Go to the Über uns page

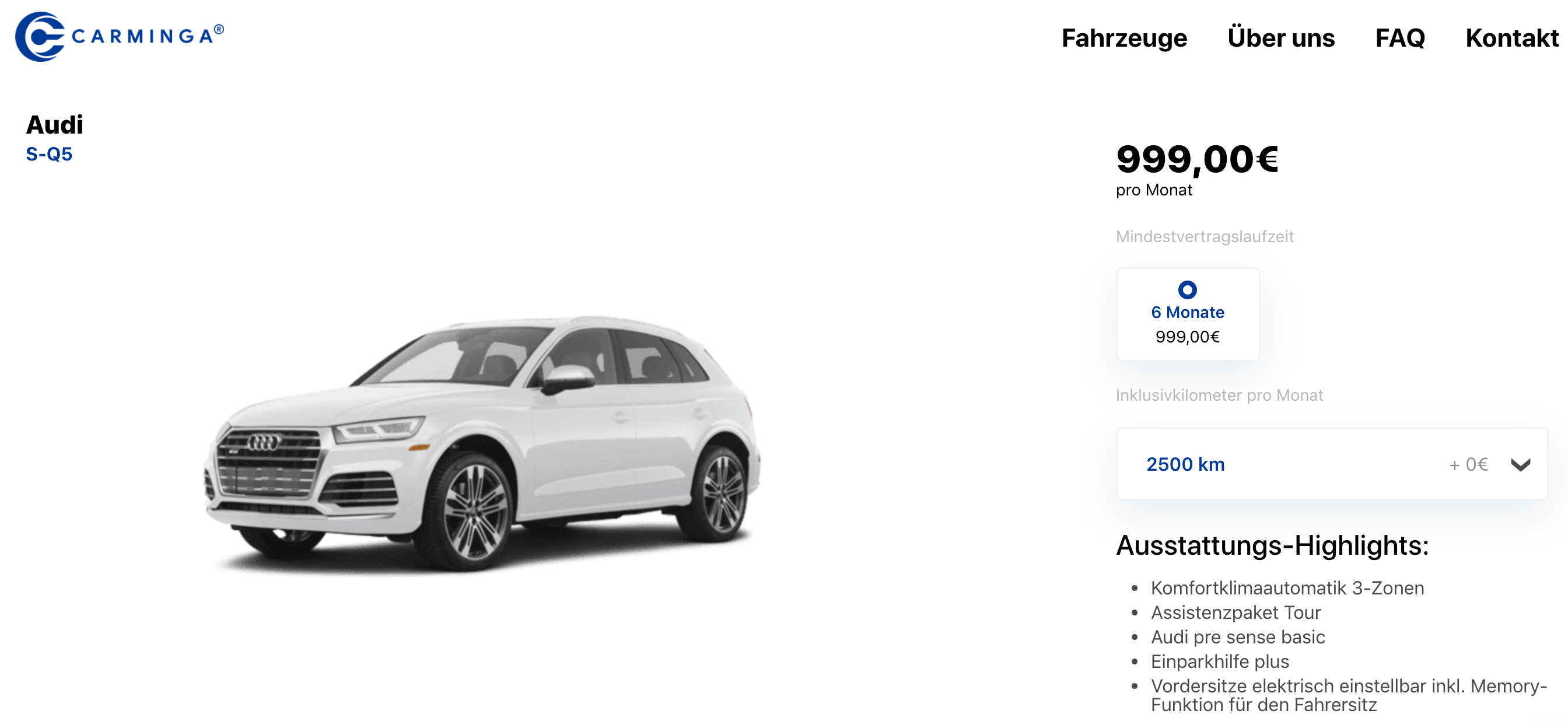click(x=1280, y=38)
